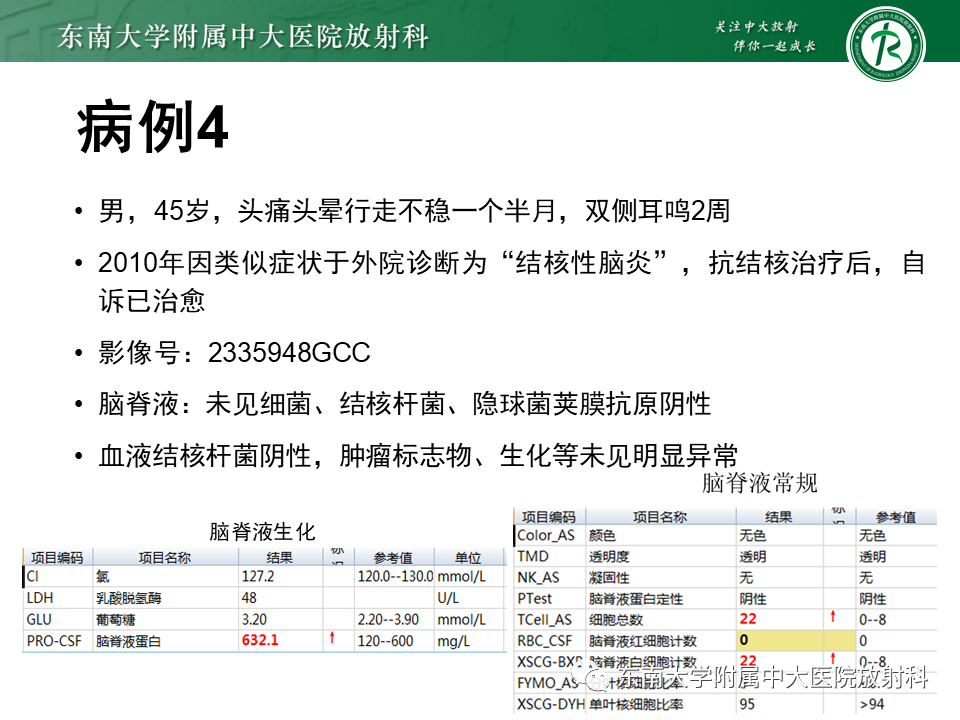Click 结果 header in the routine CSF table

click(778, 517)
